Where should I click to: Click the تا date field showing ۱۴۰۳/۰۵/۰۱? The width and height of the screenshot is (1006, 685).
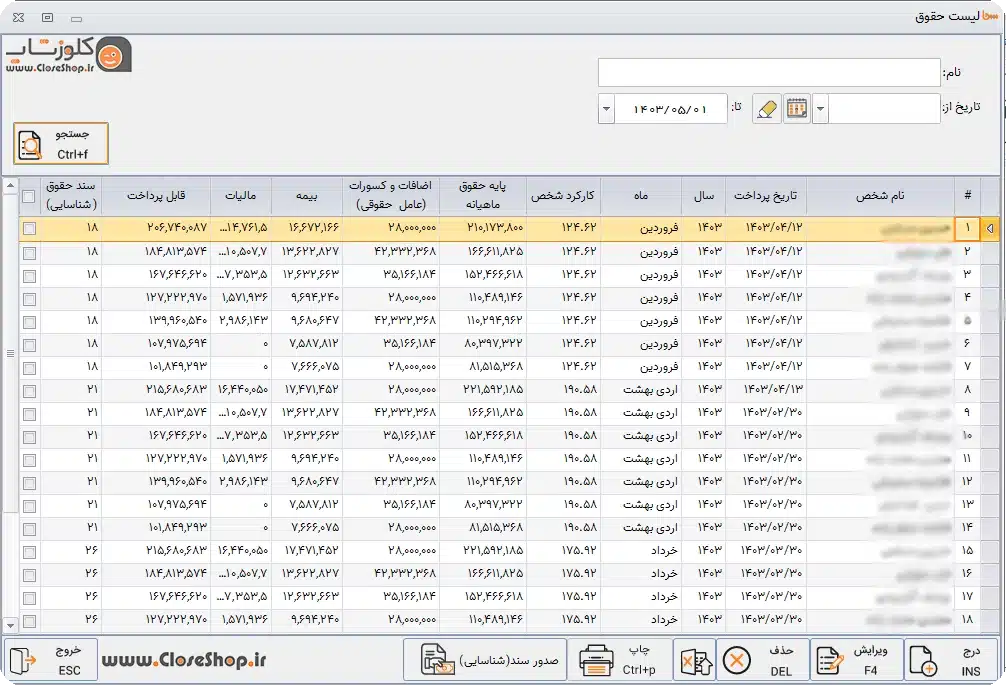point(670,108)
